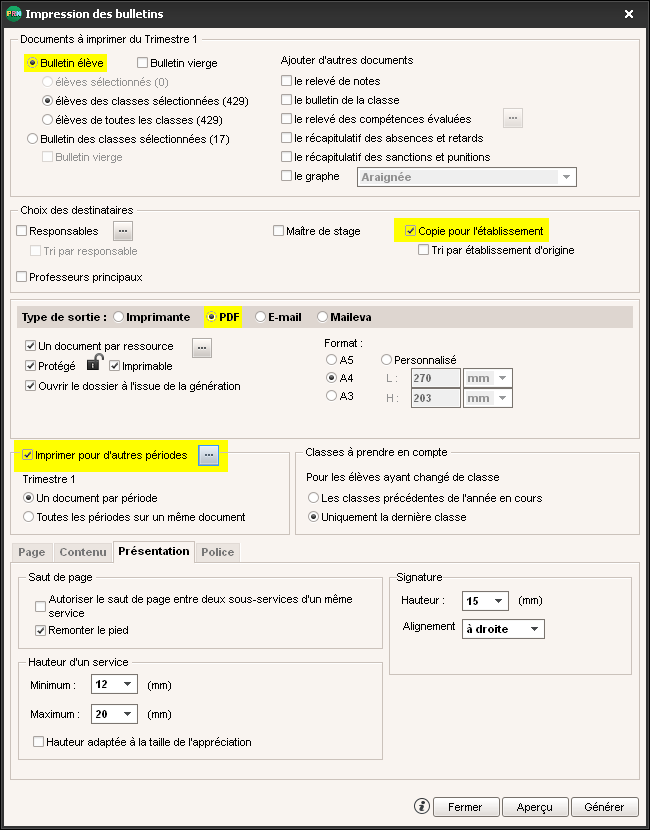Close the Impression des bulletins dialog
The height and width of the screenshot is (830, 650).
(x=629, y=14)
